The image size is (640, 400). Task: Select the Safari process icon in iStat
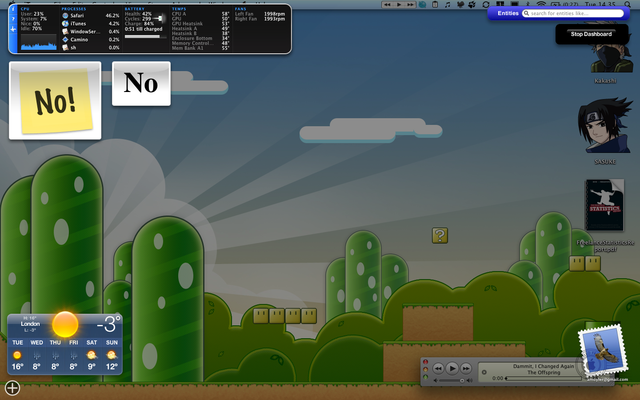tap(65, 16)
